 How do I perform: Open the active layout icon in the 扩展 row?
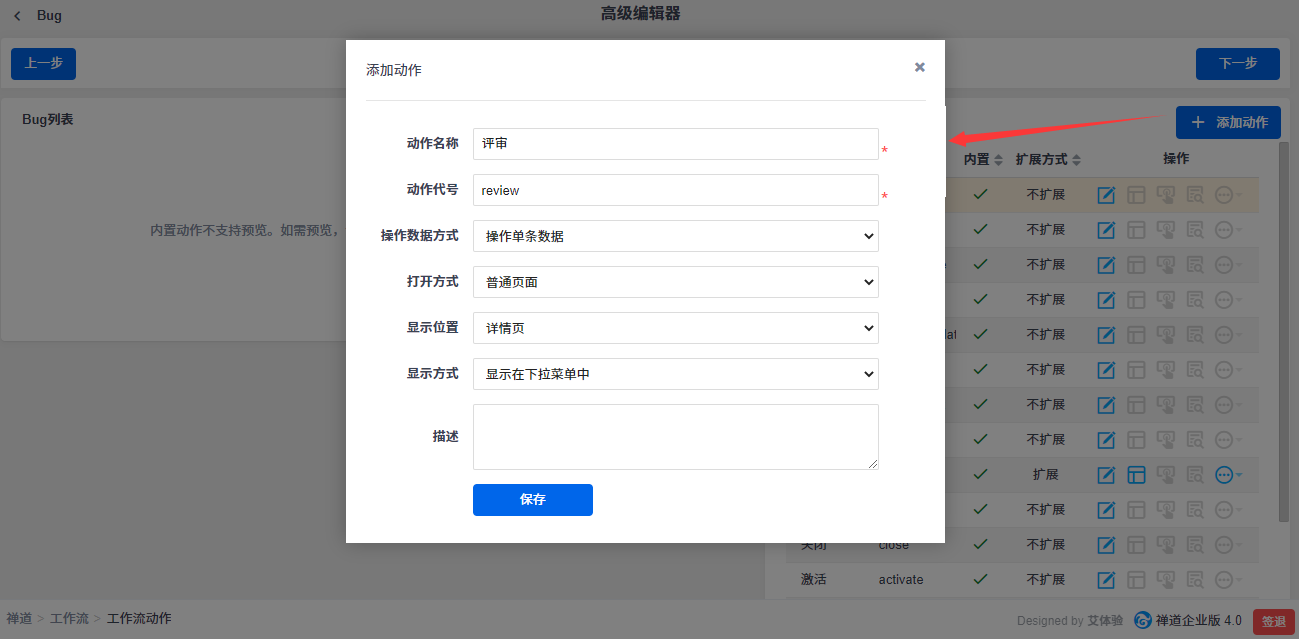1136,475
